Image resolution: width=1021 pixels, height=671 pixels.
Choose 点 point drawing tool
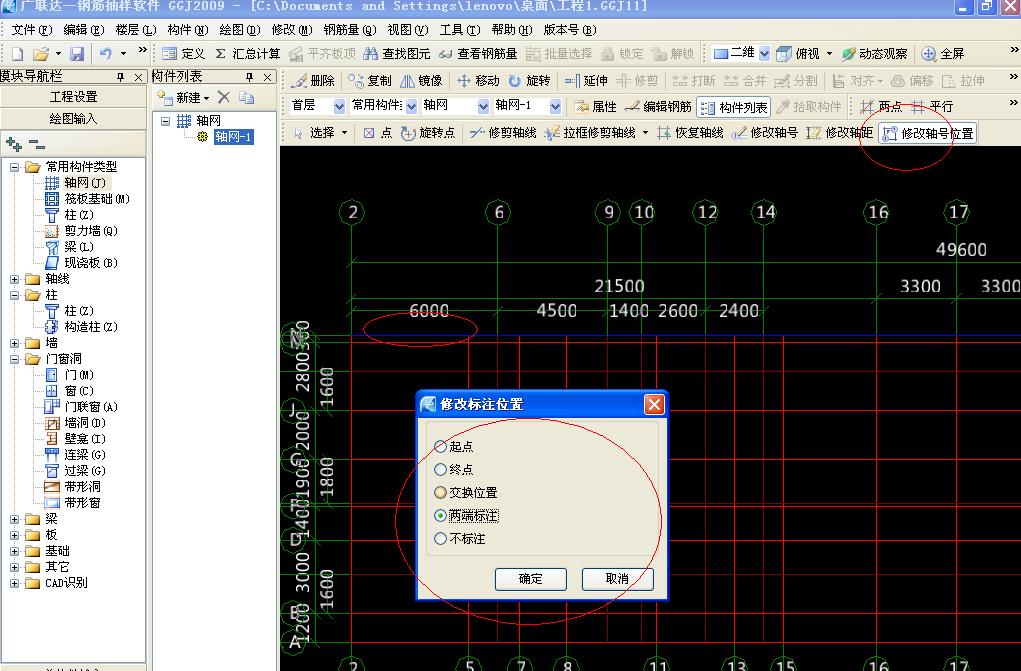click(378, 133)
